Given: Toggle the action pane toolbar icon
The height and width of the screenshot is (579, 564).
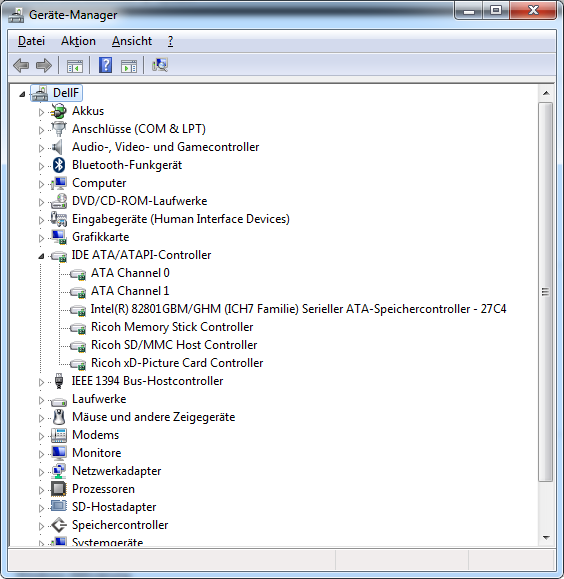Looking at the screenshot, I should coord(129,66).
